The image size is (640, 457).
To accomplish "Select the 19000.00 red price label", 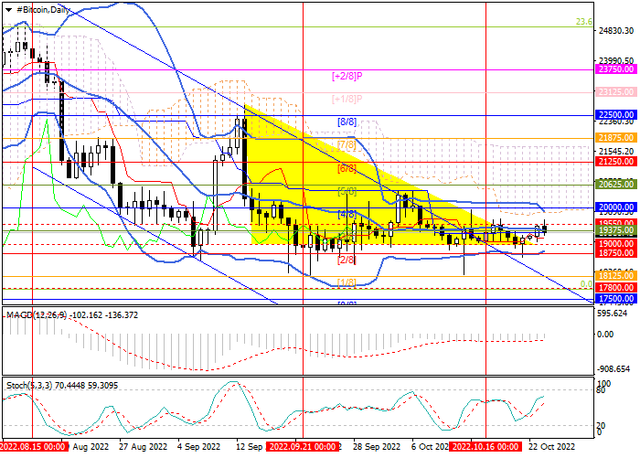I will pos(616,244).
